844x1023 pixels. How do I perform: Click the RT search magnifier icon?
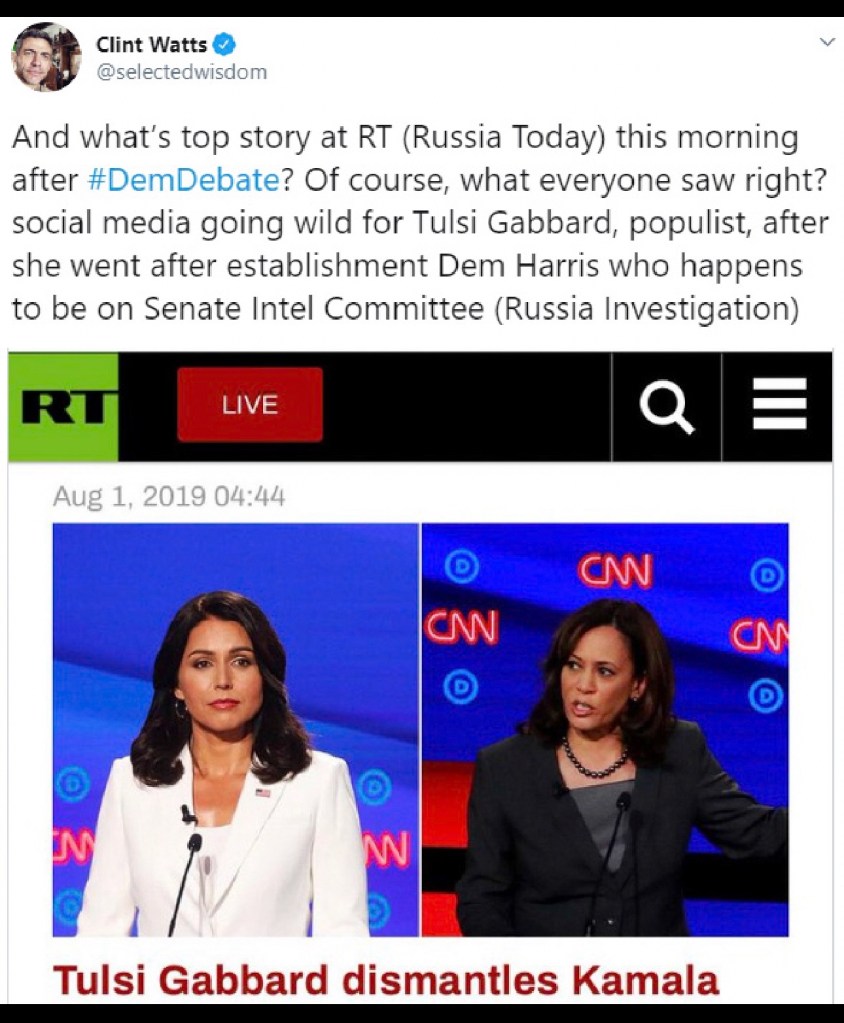[666, 407]
